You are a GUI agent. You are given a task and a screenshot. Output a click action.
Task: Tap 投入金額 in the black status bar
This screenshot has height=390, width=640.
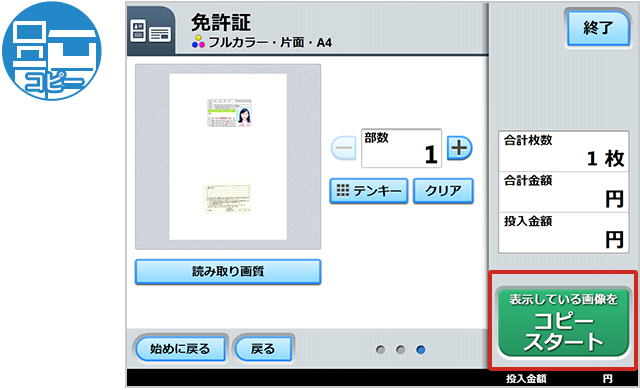coord(526,379)
